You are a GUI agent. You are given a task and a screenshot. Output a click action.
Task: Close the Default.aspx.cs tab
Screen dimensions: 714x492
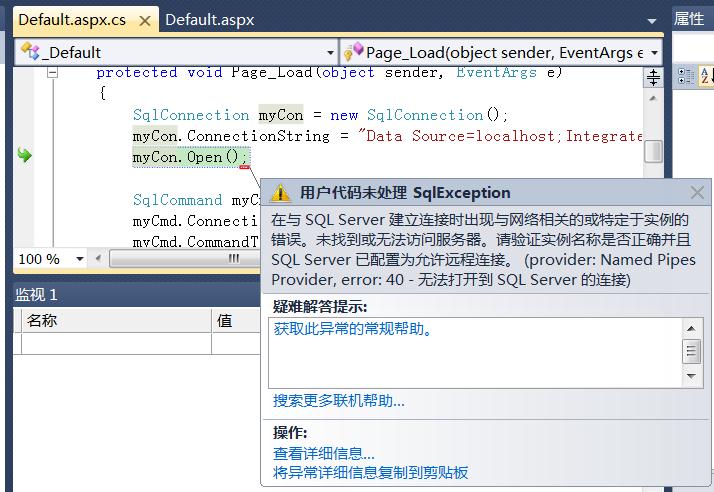click(x=145, y=20)
